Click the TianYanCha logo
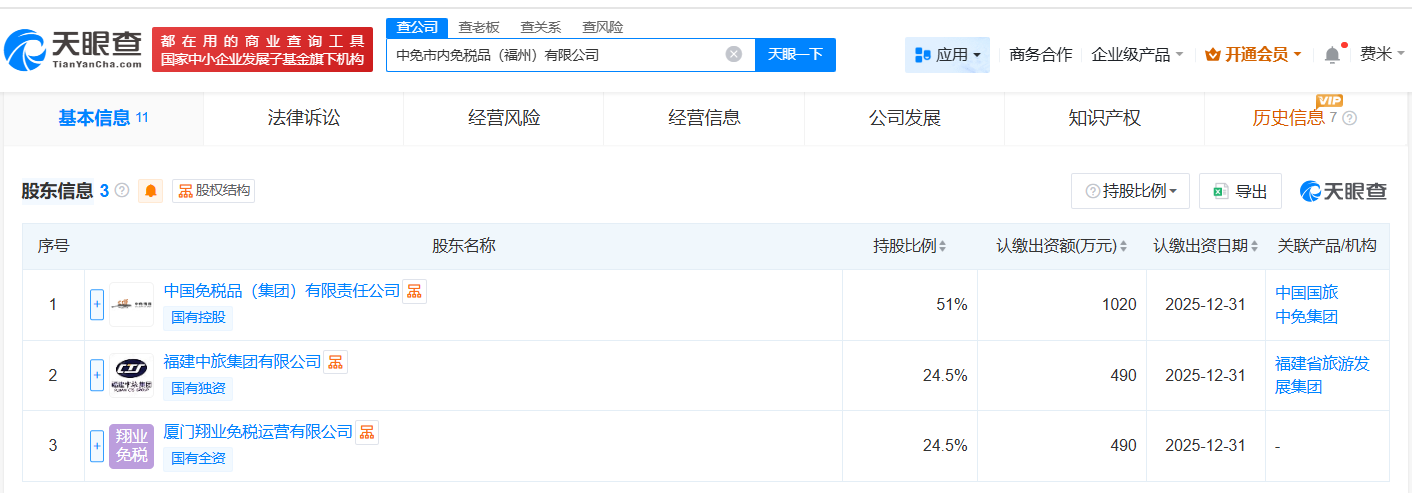This screenshot has height=493, width=1412. pyautogui.click(x=73, y=49)
